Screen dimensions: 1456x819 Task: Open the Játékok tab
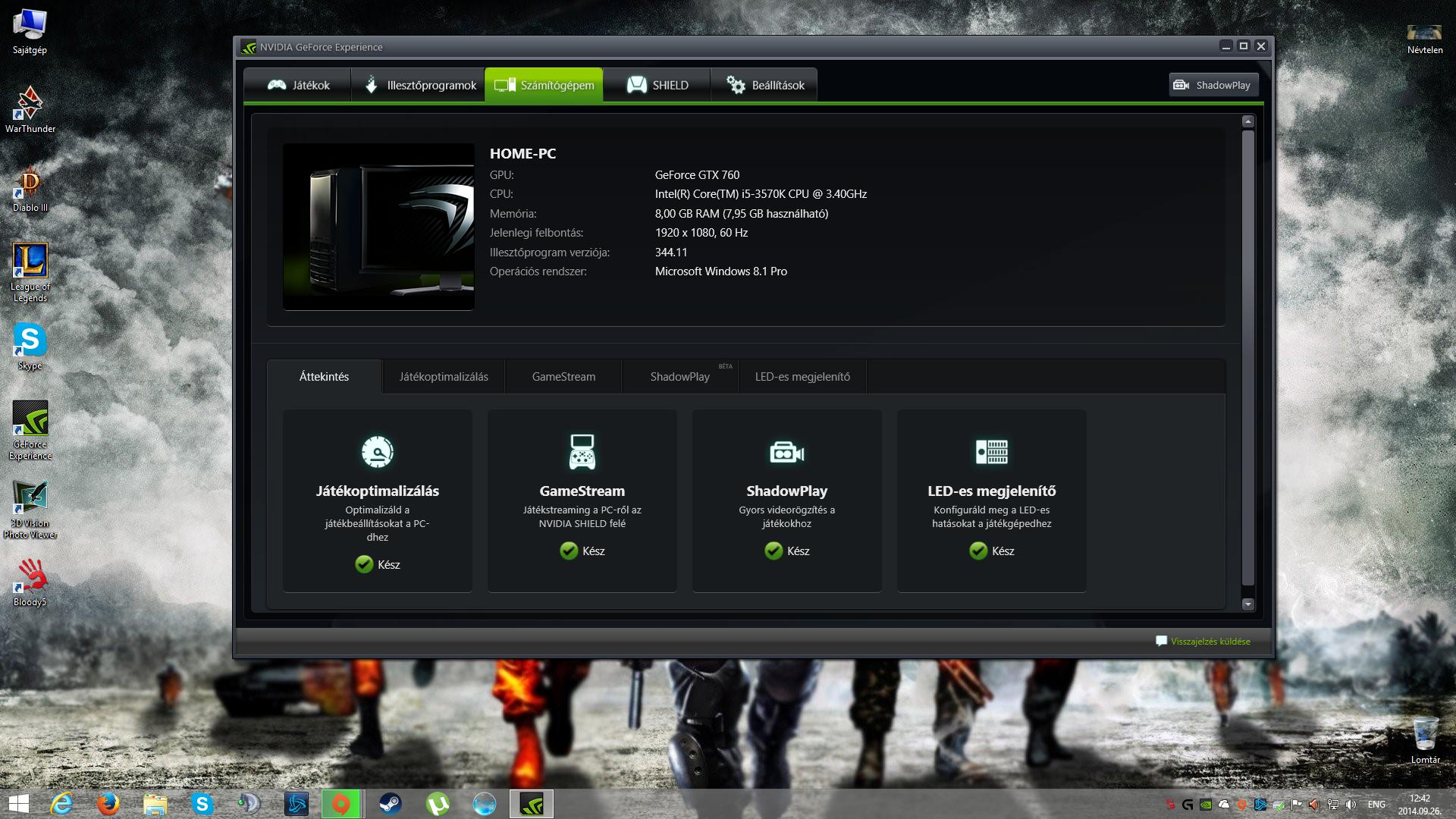299,85
